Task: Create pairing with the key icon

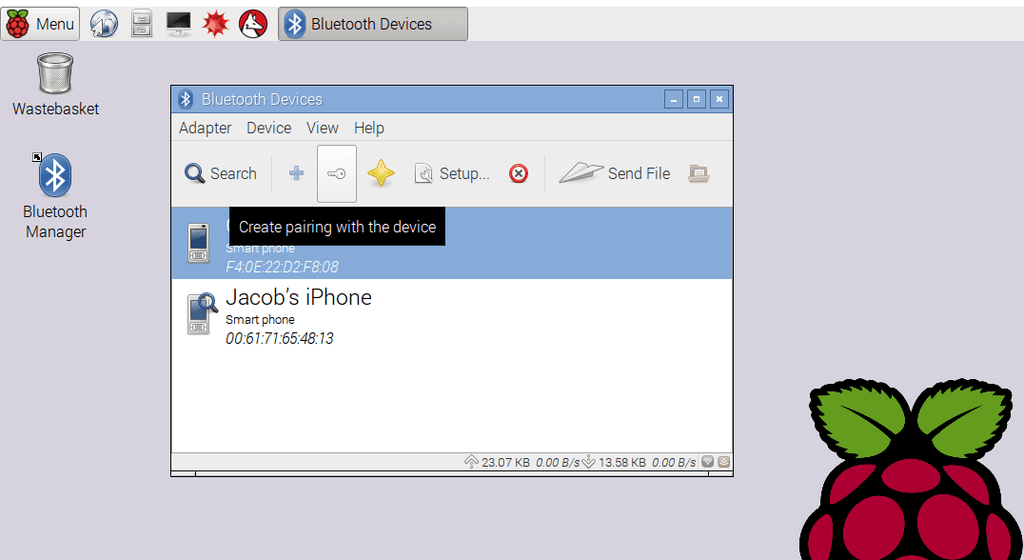Action: pyautogui.click(x=337, y=174)
